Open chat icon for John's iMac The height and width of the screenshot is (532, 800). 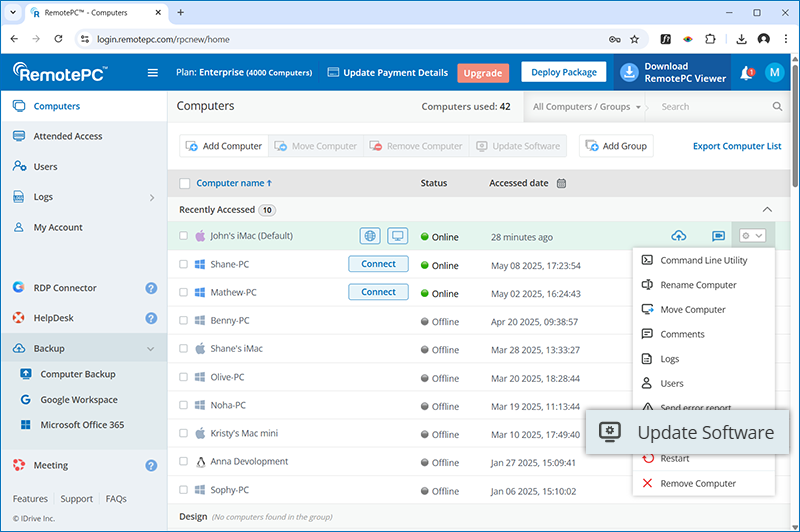[x=718, y=237]
